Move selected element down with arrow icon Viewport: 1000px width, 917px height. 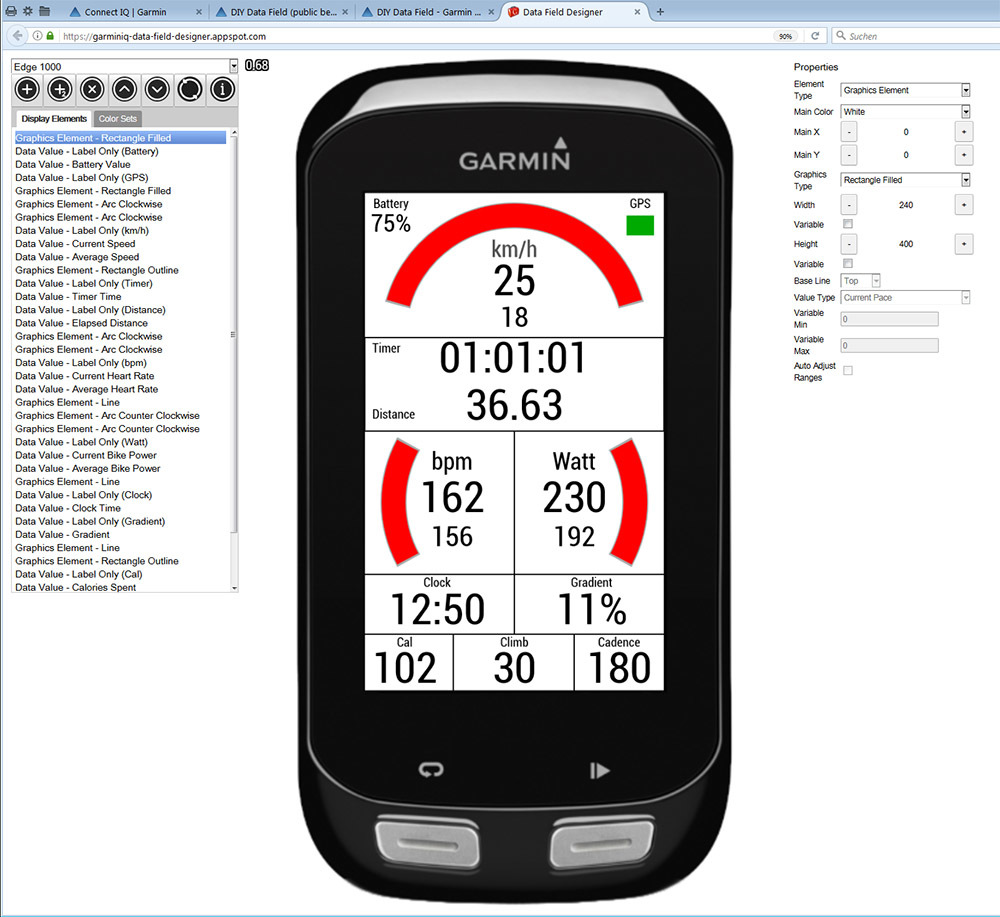coord(157,89)
